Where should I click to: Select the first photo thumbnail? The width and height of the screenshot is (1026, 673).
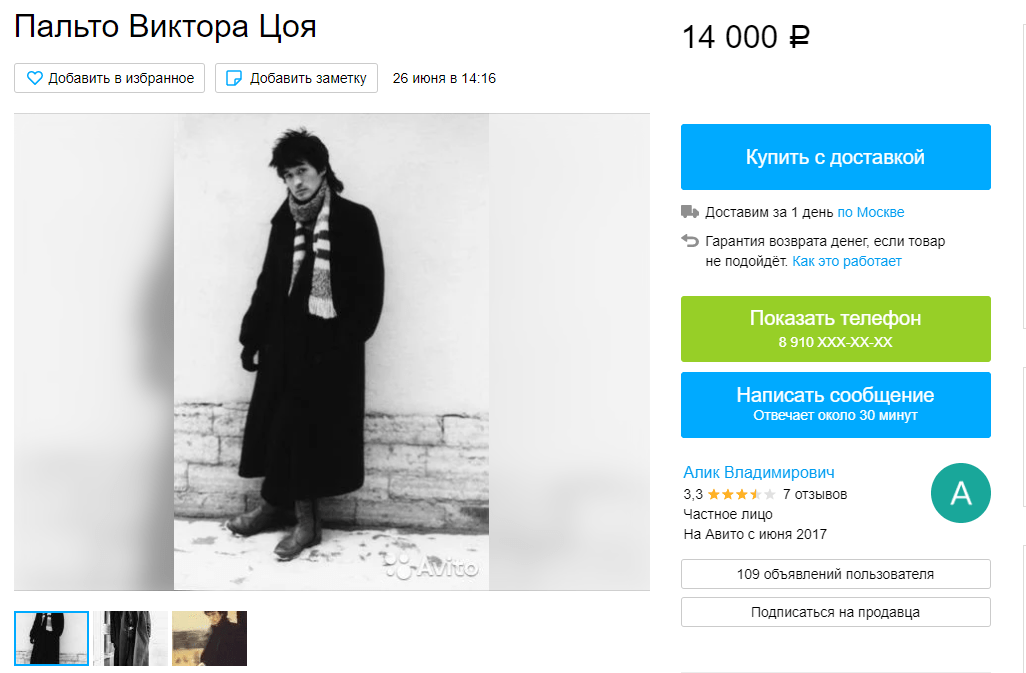click(52, 638)
